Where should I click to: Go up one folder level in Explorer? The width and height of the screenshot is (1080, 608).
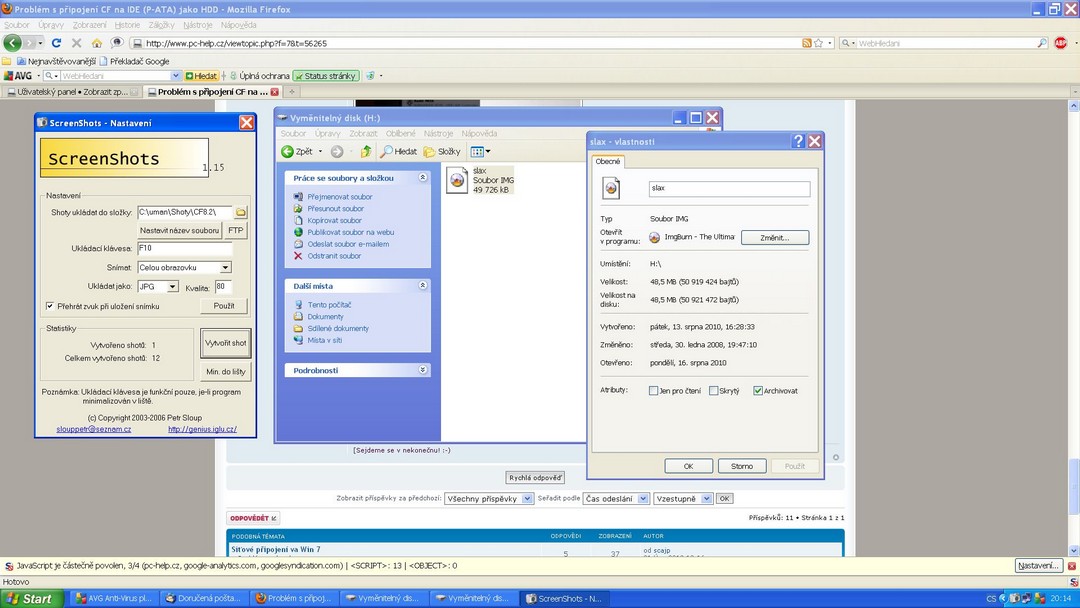(x=366, y=151)
